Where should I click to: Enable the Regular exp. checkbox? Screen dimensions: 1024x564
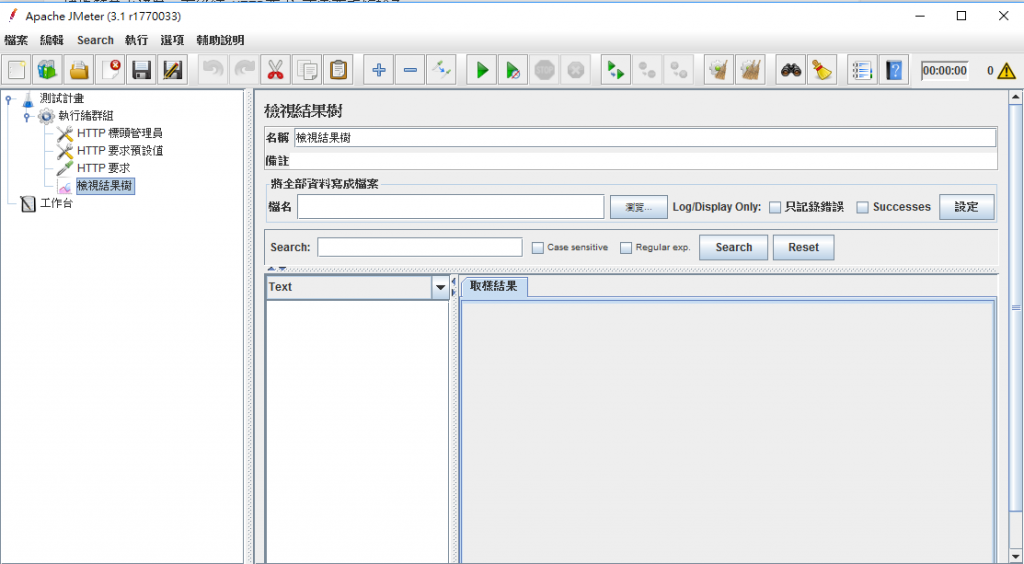[626, 248]
